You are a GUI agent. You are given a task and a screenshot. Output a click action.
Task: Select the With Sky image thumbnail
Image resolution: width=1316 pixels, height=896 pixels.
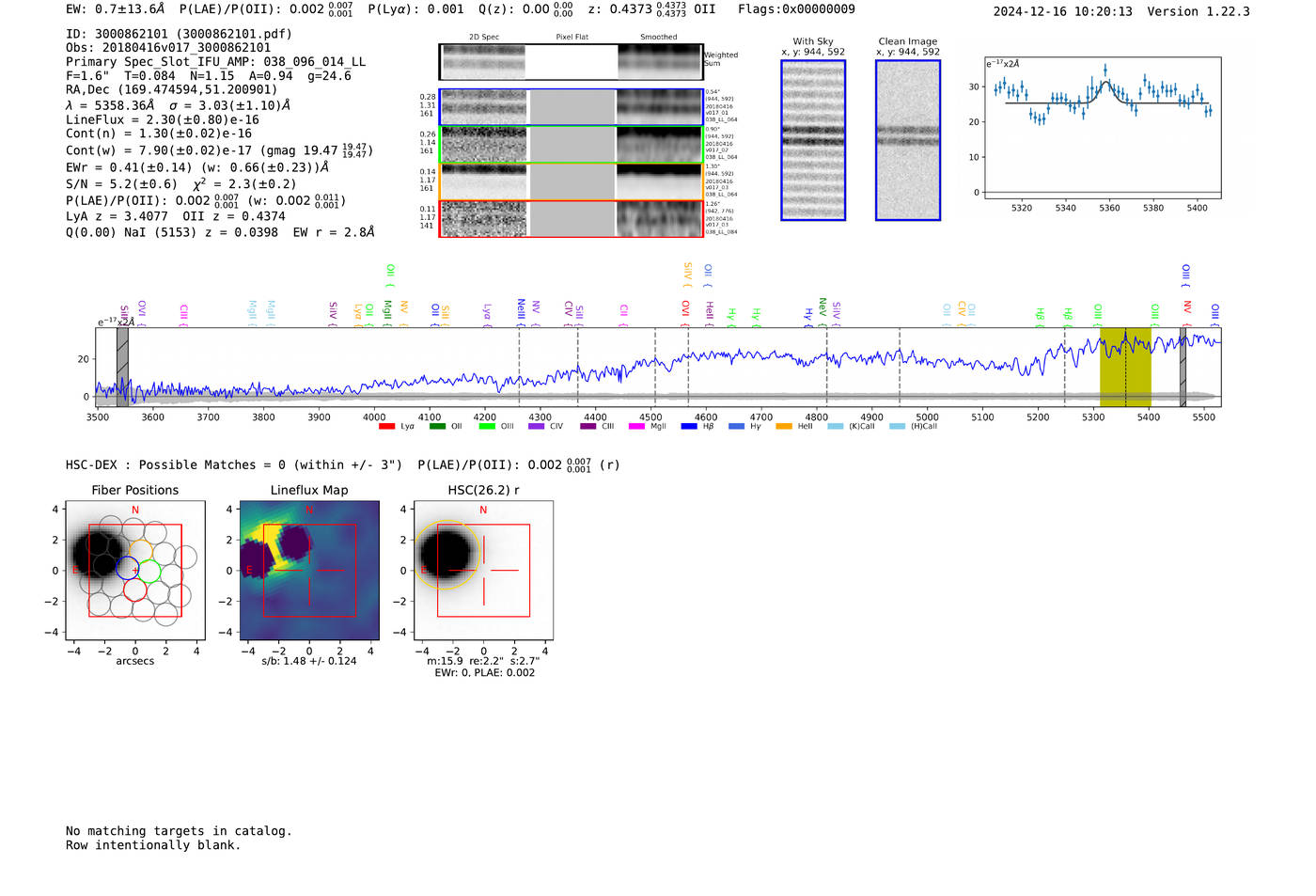[x=813, y=140]
